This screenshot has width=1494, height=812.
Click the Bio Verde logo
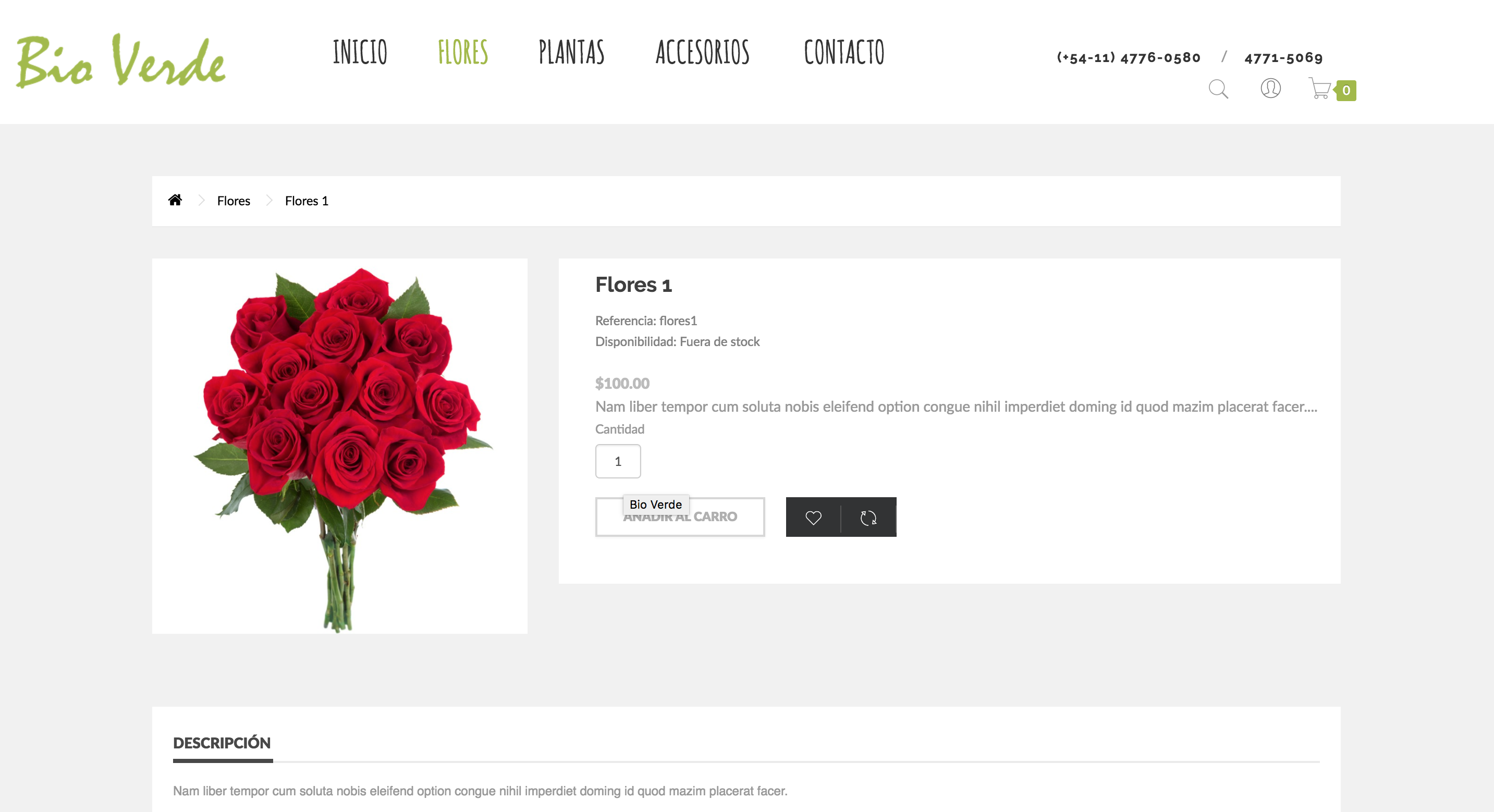120,61
